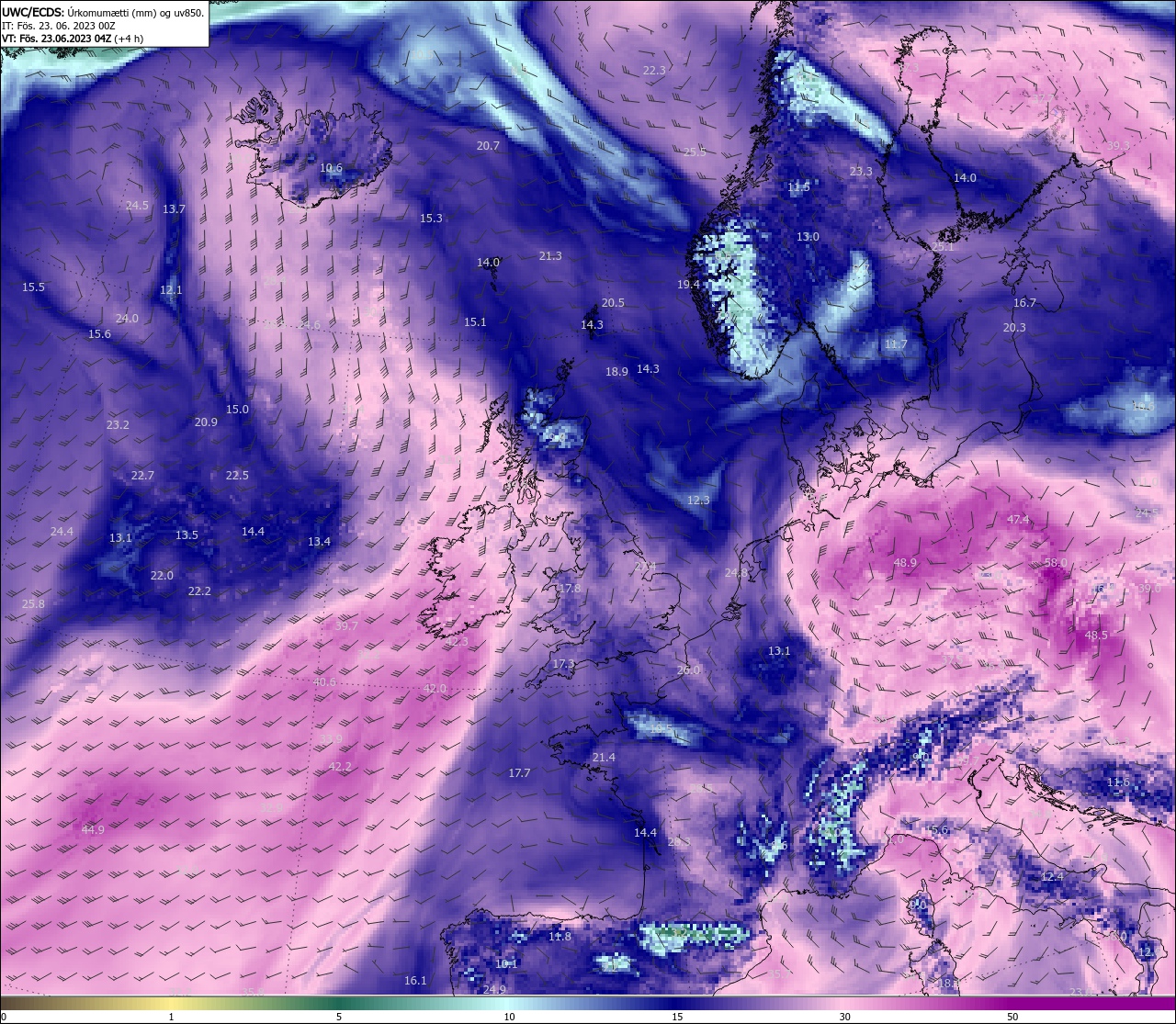The image size is (1176, 1024).
Task: Click the 18.9 value on the map
Action: point(616,372)
